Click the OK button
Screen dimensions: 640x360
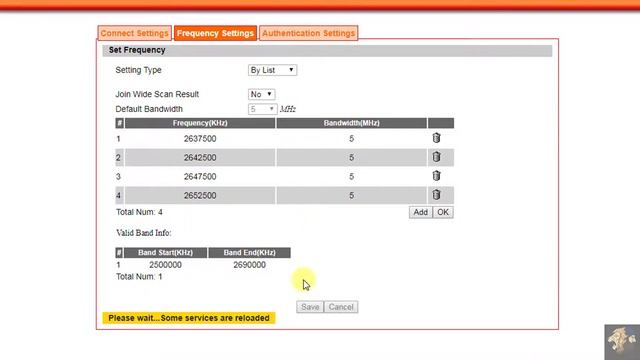click(443, 212)
